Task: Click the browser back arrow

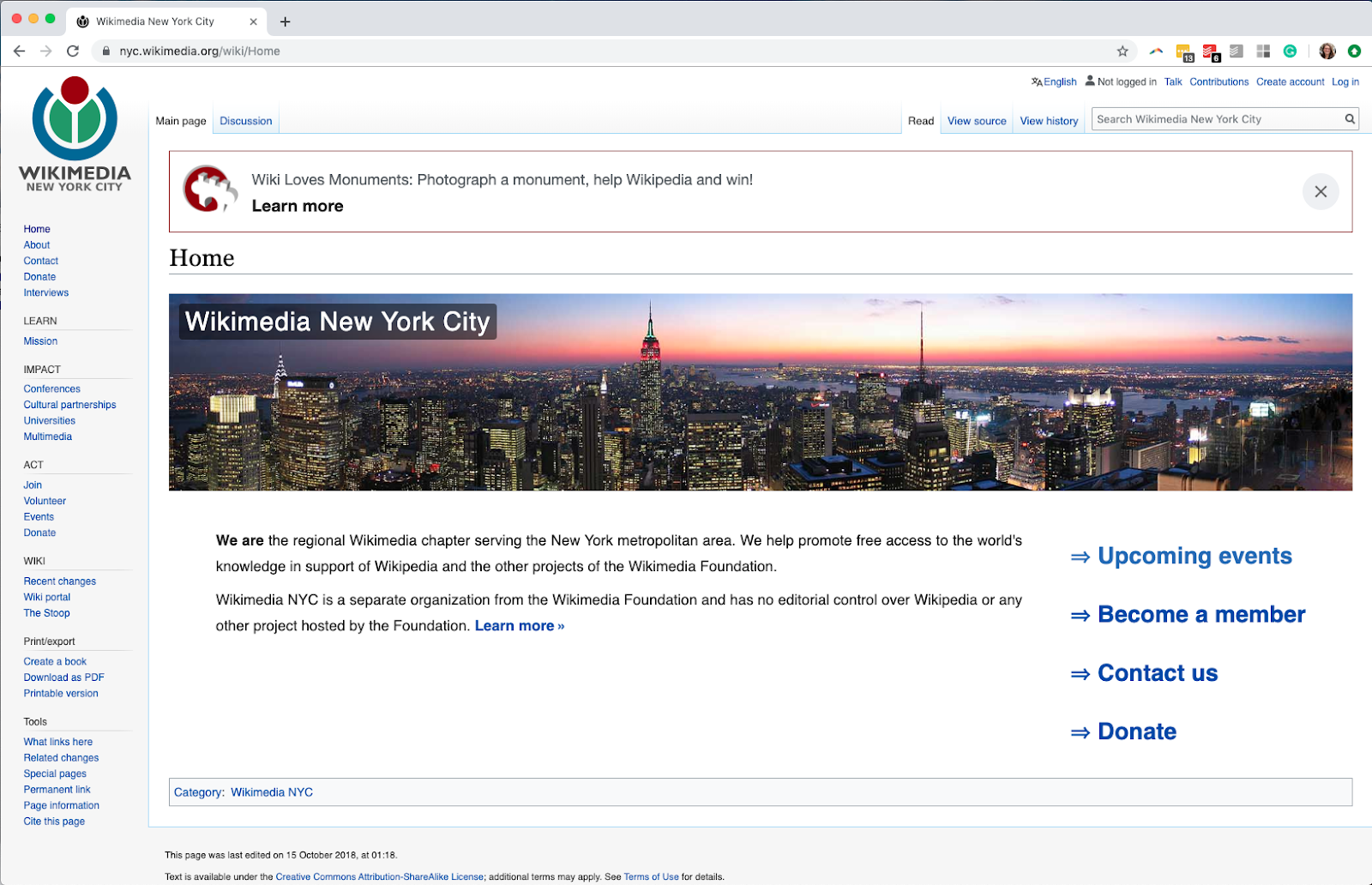Action: [19, 51]
